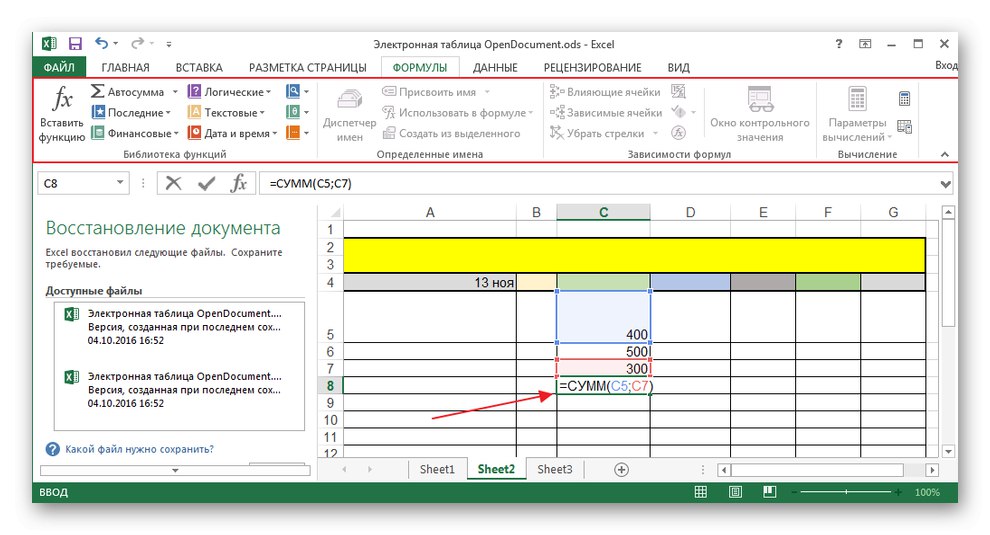The height and width of the screenshot is (535, 990).
Task: Open math and trig functions icon
Action: (x=297, y=112)
